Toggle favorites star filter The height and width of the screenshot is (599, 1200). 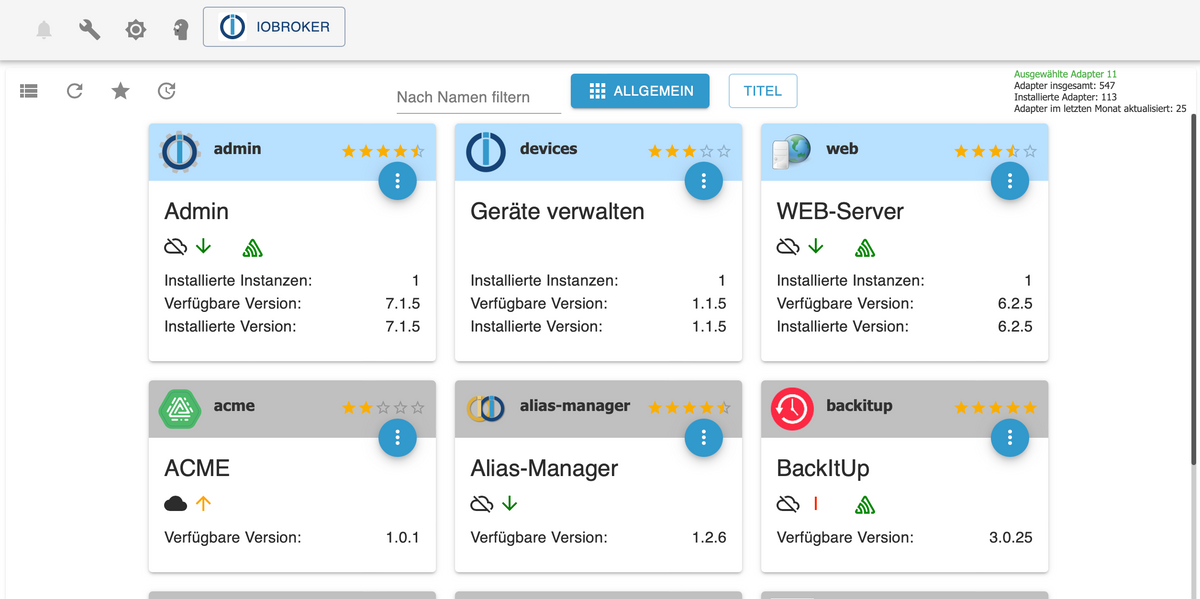(x=121, y=91)
